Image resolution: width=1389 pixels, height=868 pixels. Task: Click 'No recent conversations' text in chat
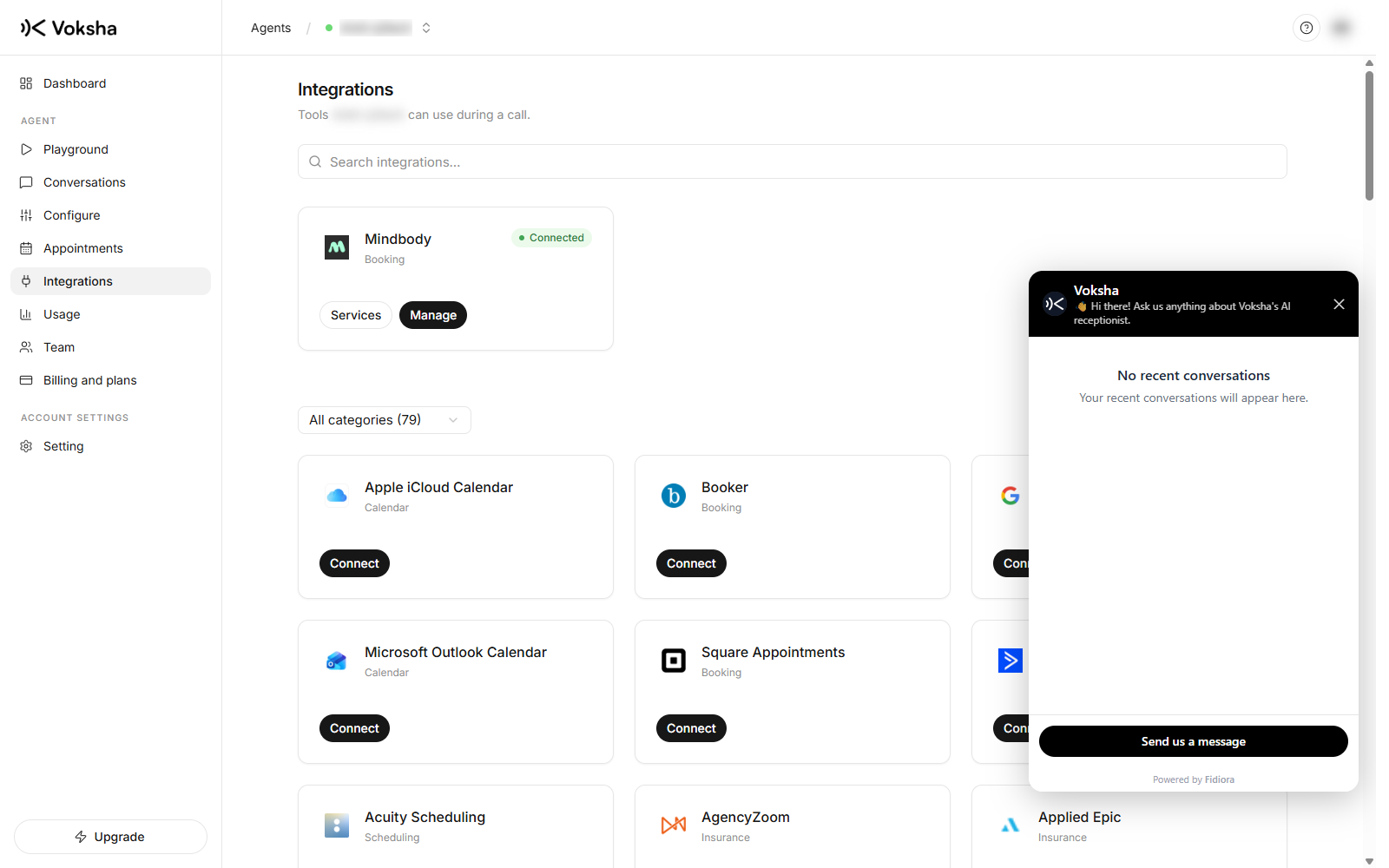[1194, 376]
